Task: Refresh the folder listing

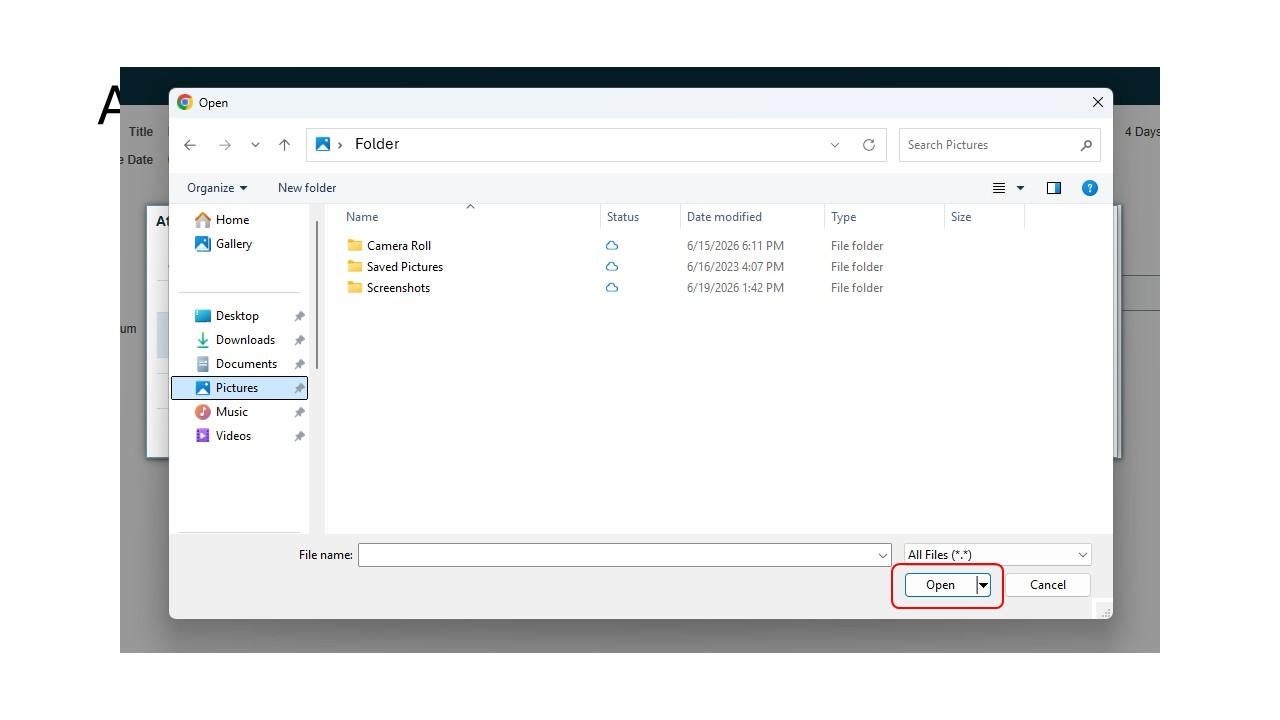Action: (x=869, y=145)
